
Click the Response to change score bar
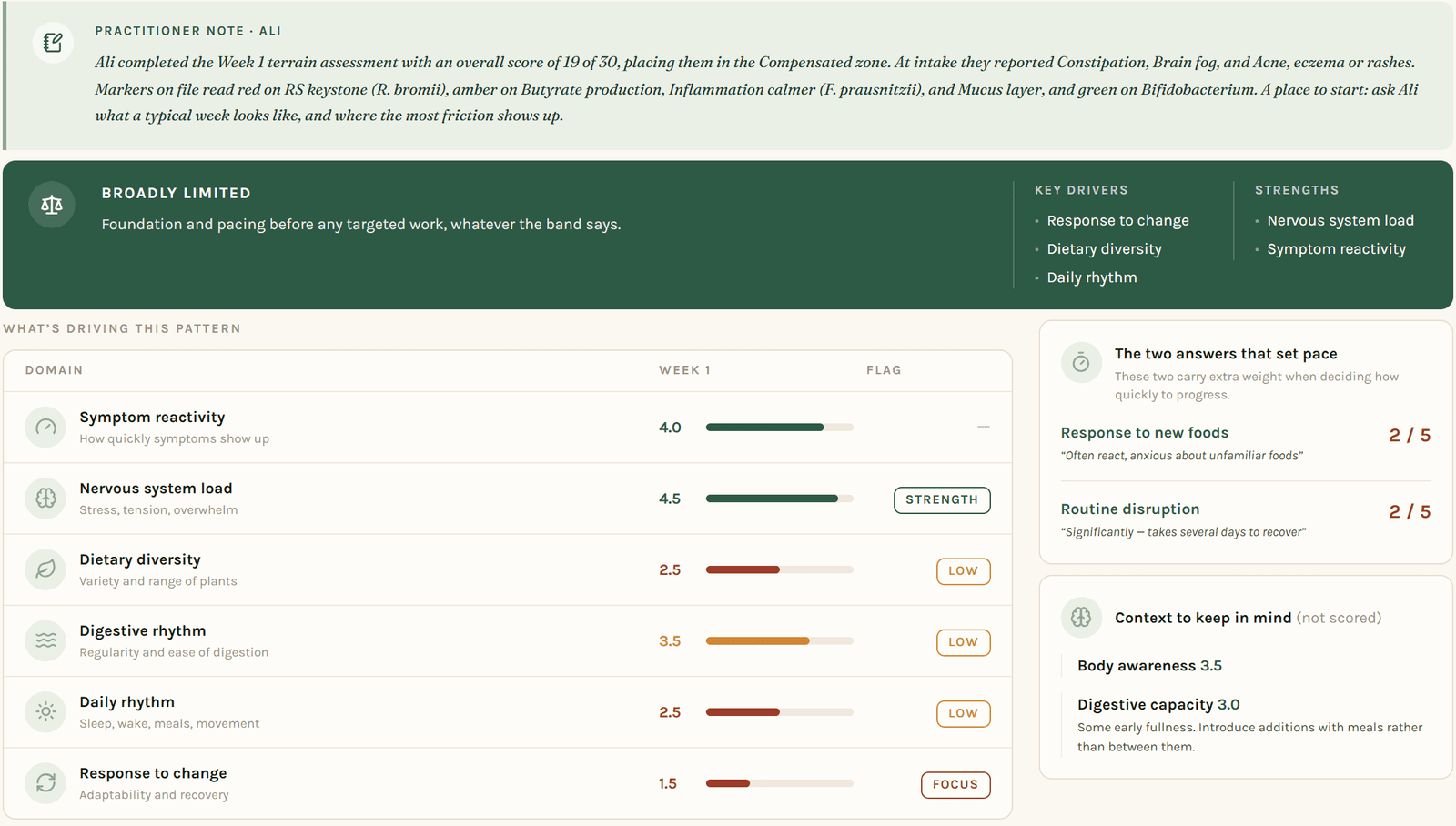point(780,783)
